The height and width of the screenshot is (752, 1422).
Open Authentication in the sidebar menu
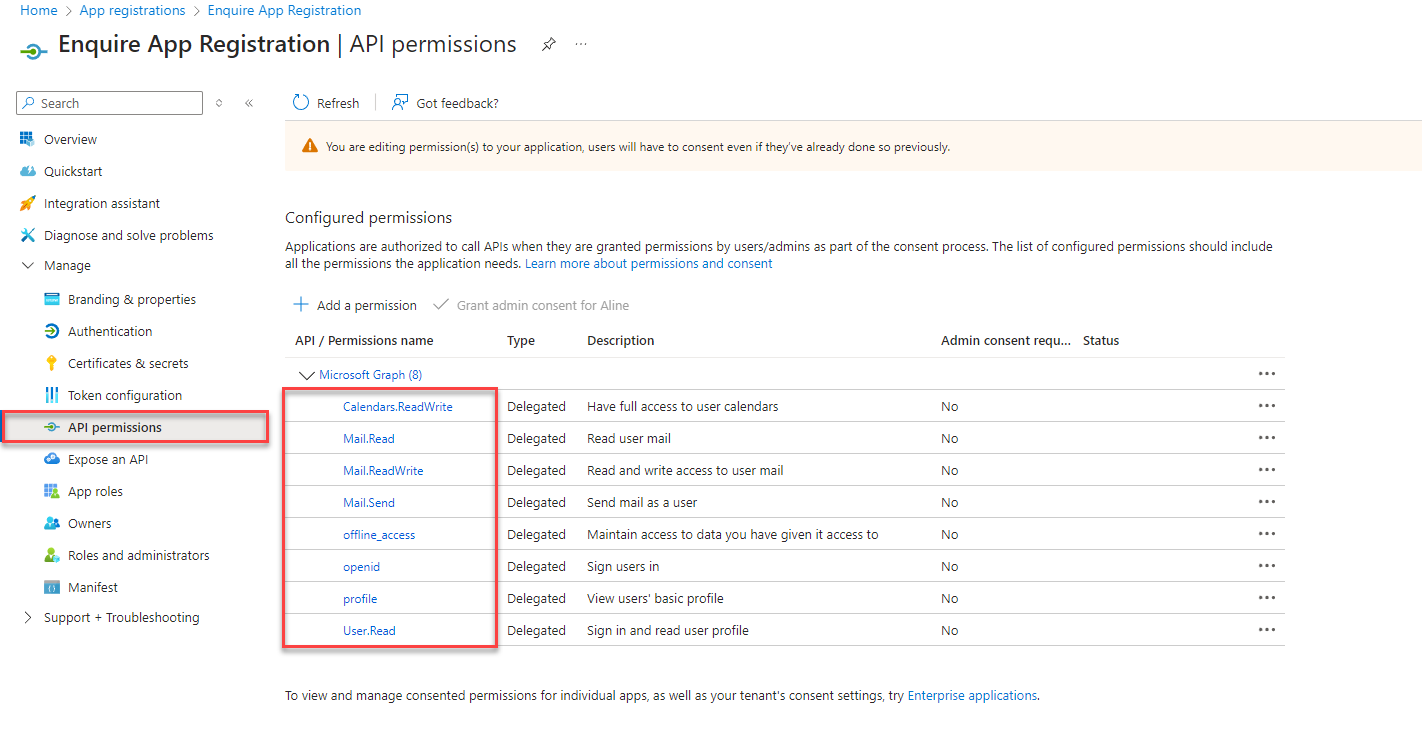(110, 331)
